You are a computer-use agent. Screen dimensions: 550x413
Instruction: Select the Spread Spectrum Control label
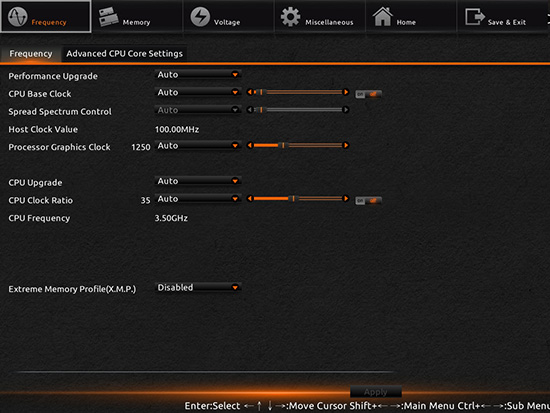point(60,112)
